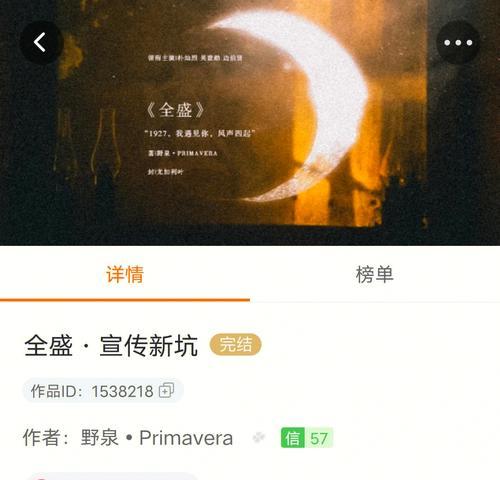The width and height of the screenshot is (500, 480).
Task: Tap the partially visible chip at bottom
Action: 112,477
